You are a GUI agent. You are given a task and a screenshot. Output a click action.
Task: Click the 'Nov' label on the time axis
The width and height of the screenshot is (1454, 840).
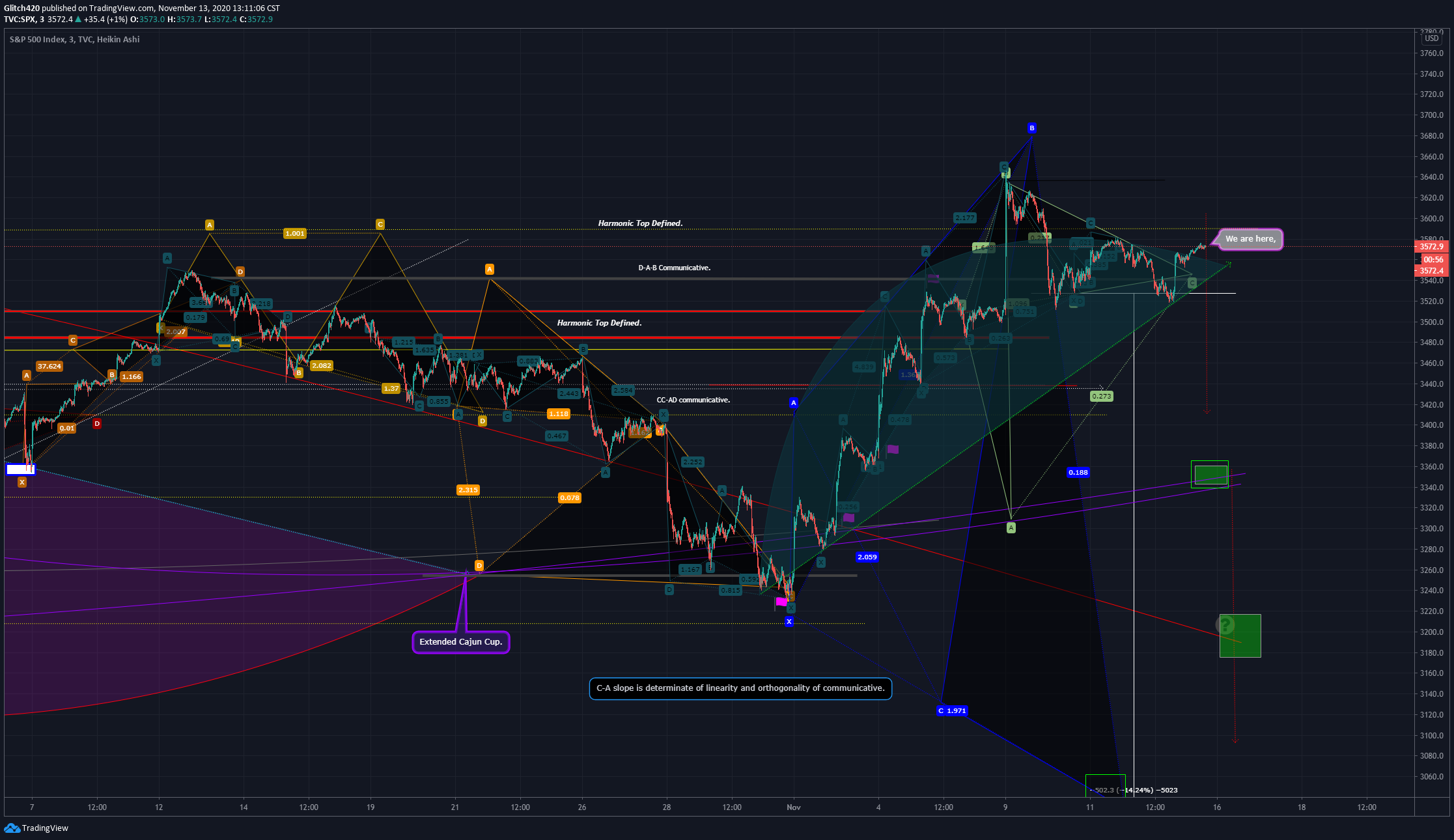point(793,807)
